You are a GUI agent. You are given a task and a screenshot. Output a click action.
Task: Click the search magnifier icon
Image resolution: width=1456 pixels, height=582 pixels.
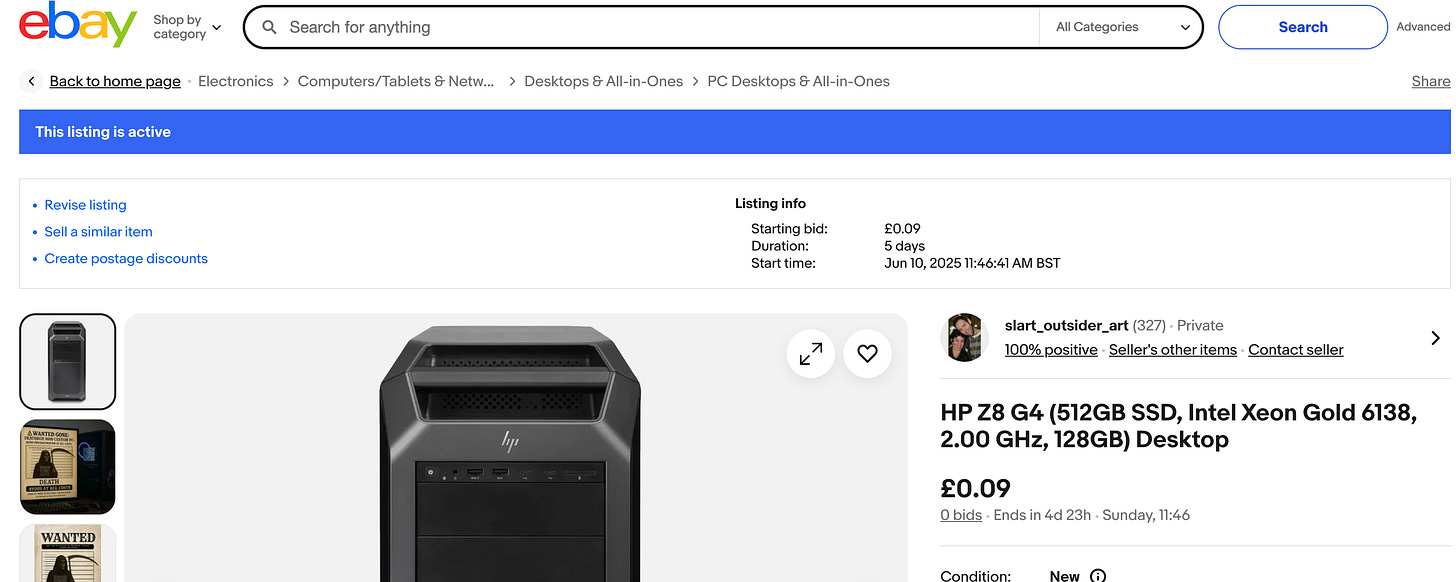tap(269, 28)
